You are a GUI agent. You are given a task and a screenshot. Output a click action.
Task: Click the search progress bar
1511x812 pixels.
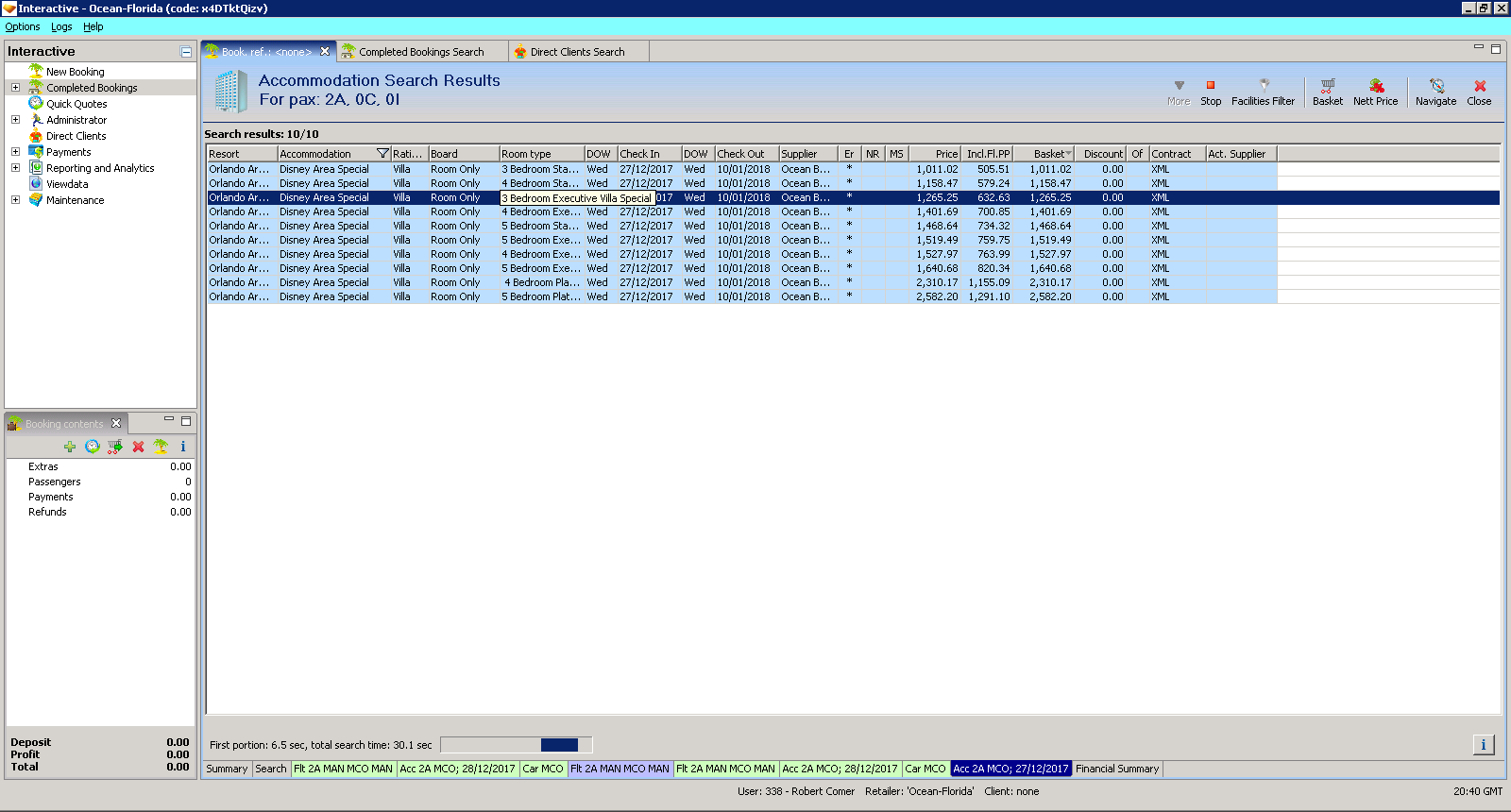point(516,745)
